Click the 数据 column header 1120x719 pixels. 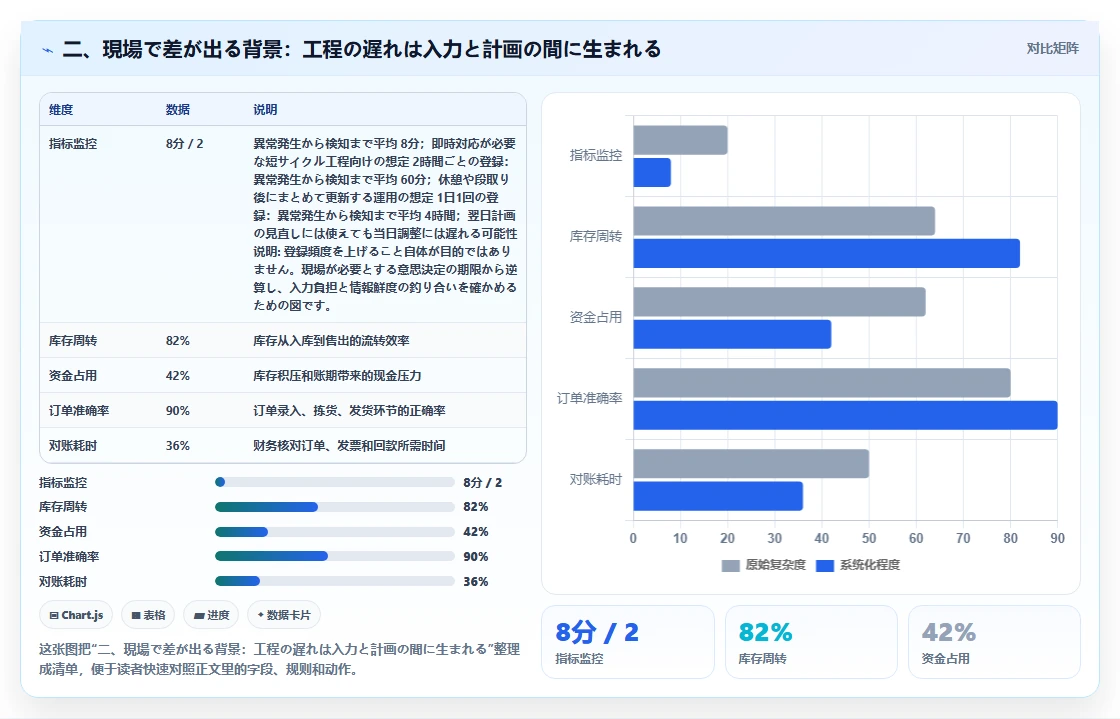(178, 109)
